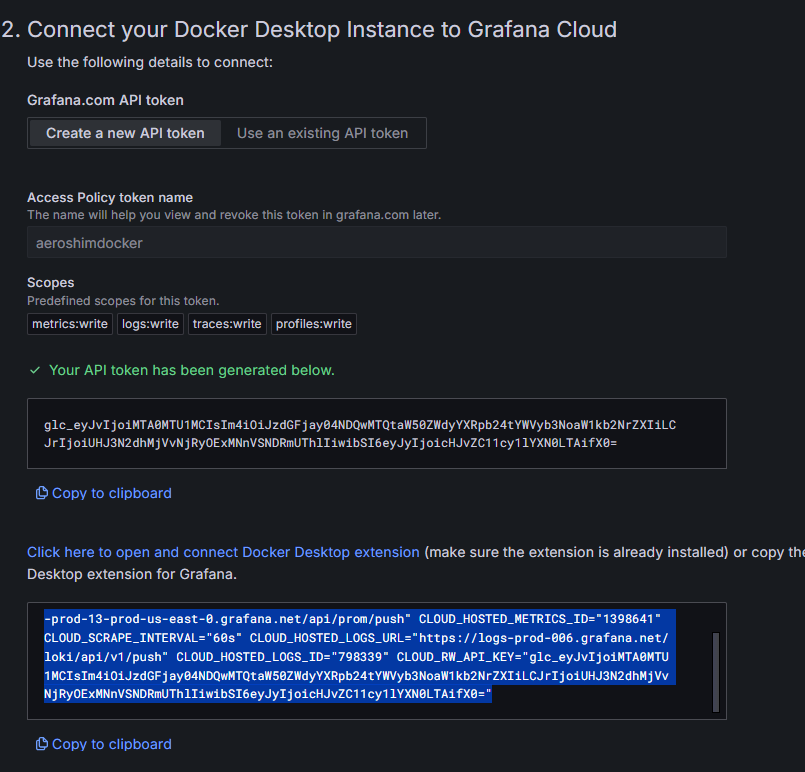Open the Docker Desktop extension connect link
This screenshot has height=772, width=805.
point(223,552)
